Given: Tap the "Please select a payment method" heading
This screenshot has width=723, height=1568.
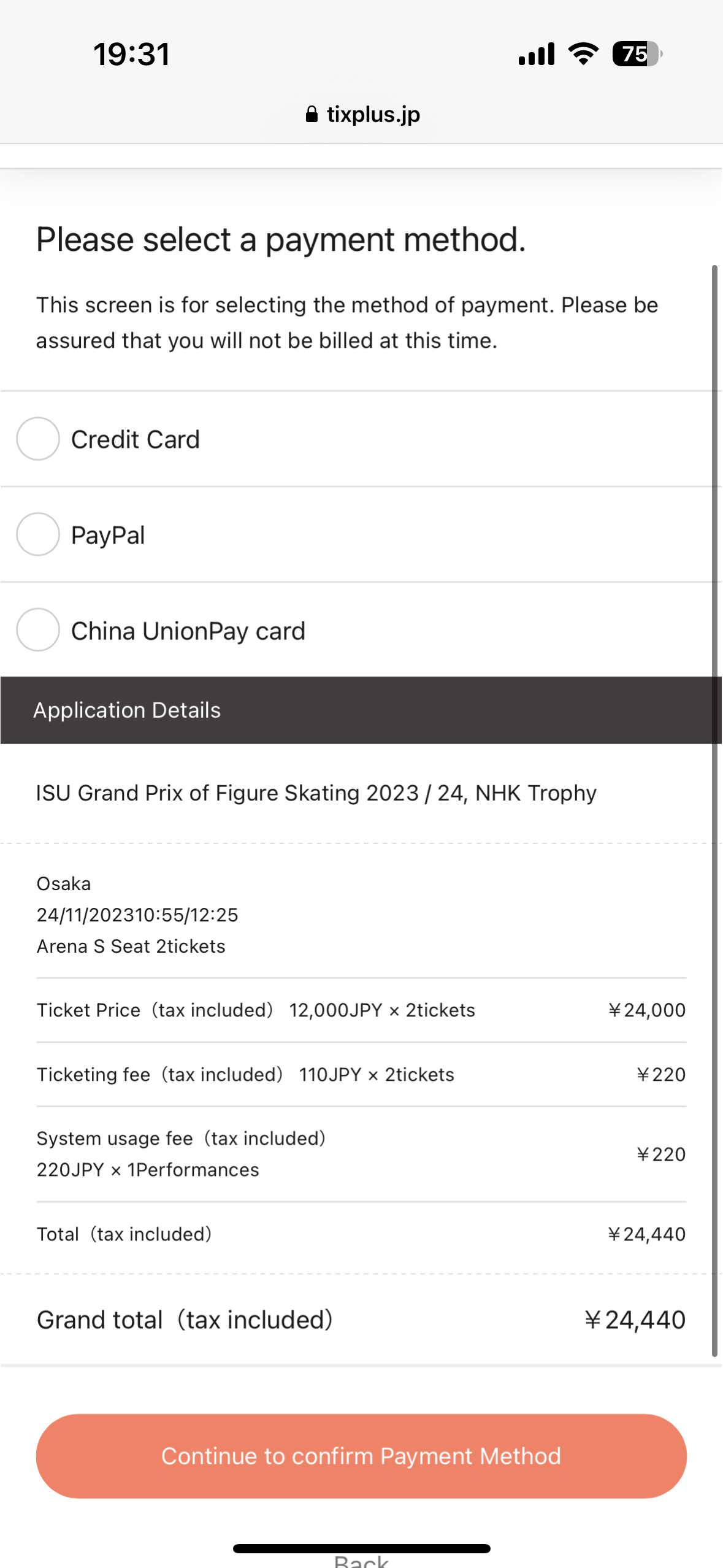Looking at the screenshot, I should (281, 239).
